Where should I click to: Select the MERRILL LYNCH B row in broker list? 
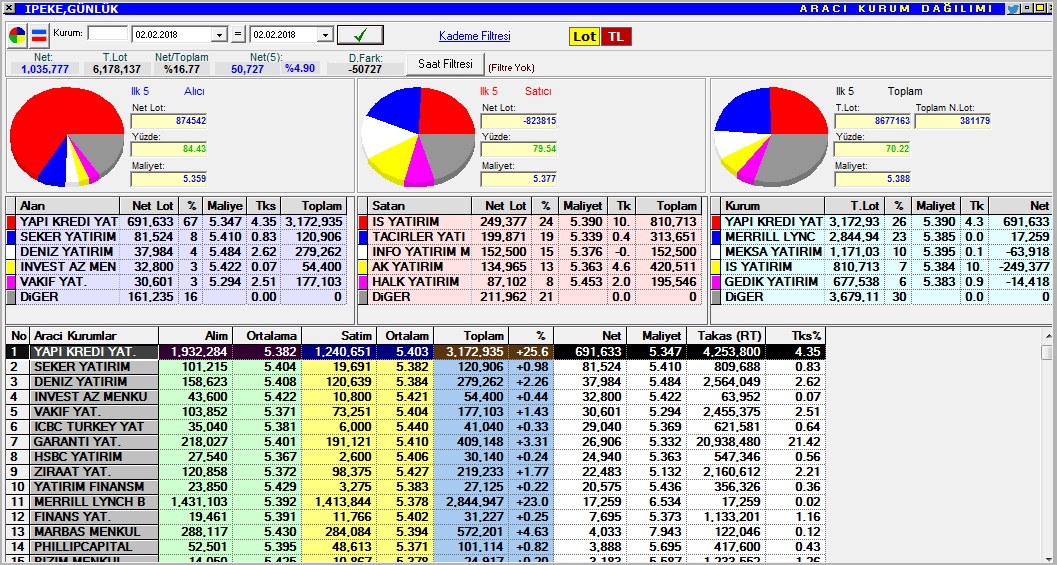415,502
